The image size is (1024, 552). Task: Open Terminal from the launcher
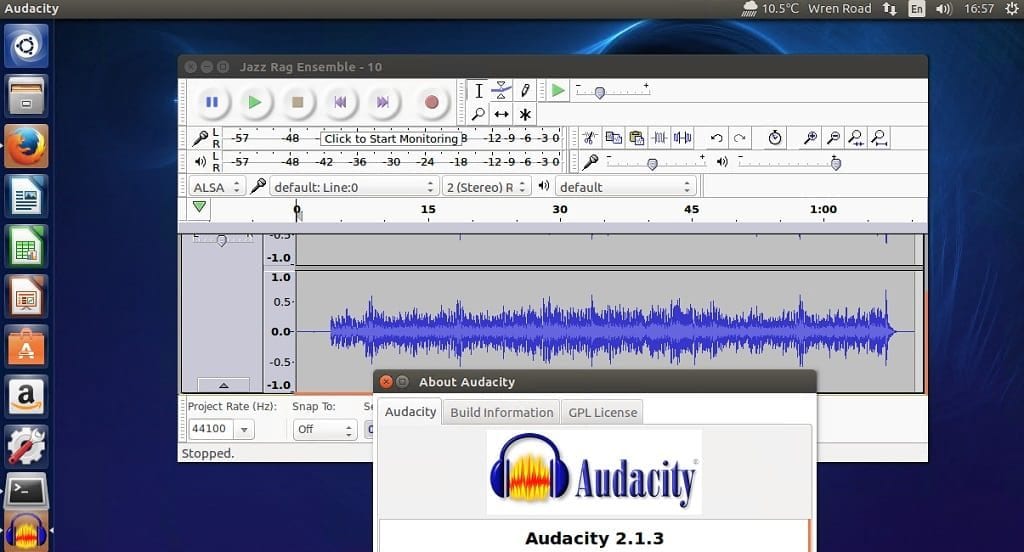coord(26,491)
